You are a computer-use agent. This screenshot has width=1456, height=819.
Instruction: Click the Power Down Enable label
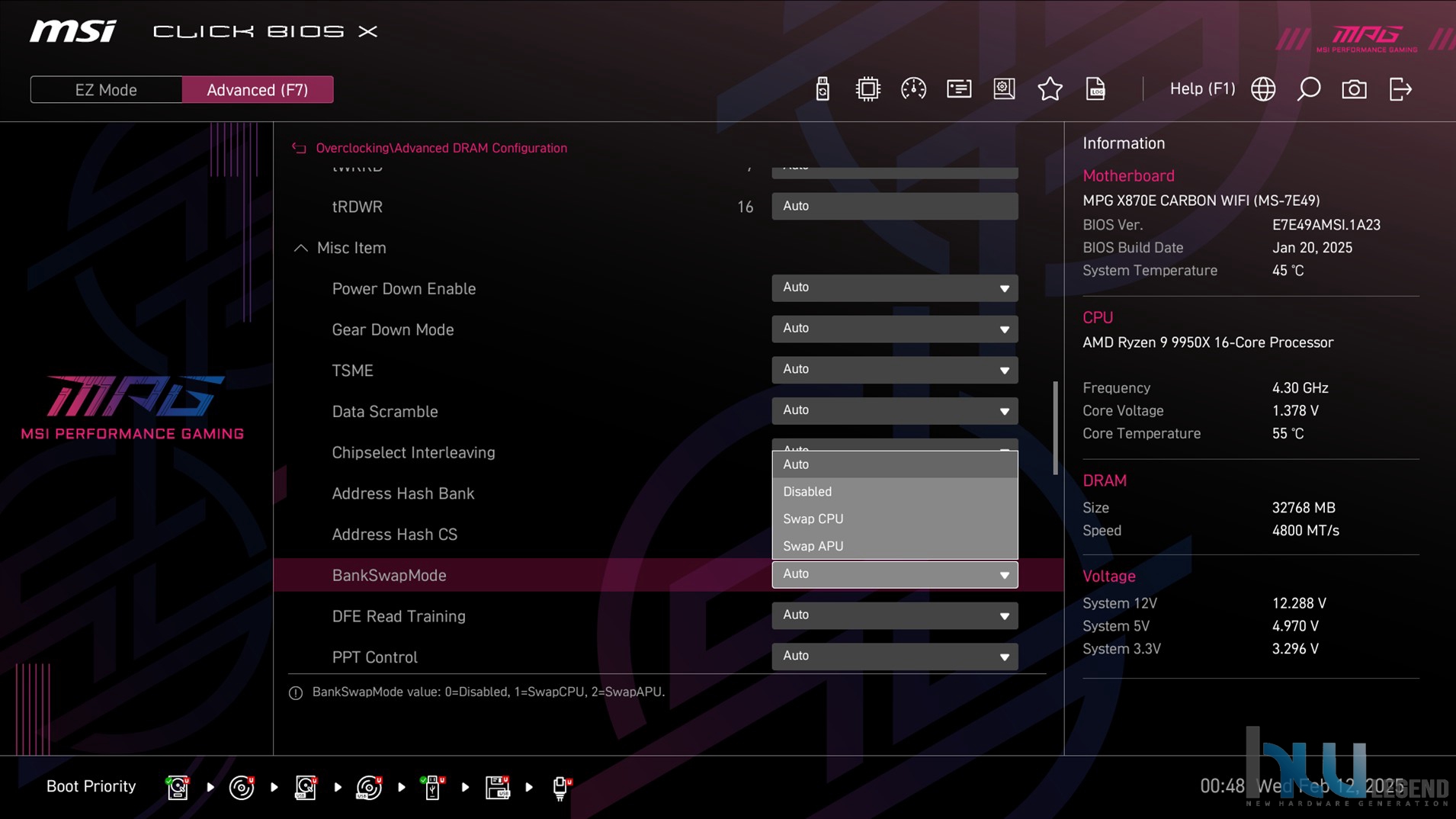403,289
